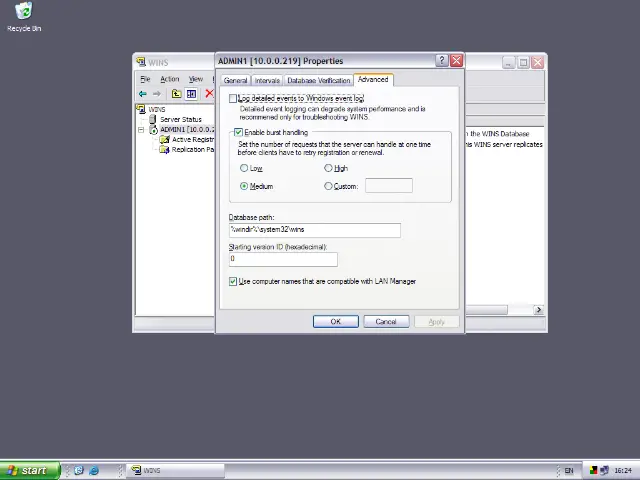640x480 pixels.
Task: Click the WINS window back arrow
Action: click(142, 94)
